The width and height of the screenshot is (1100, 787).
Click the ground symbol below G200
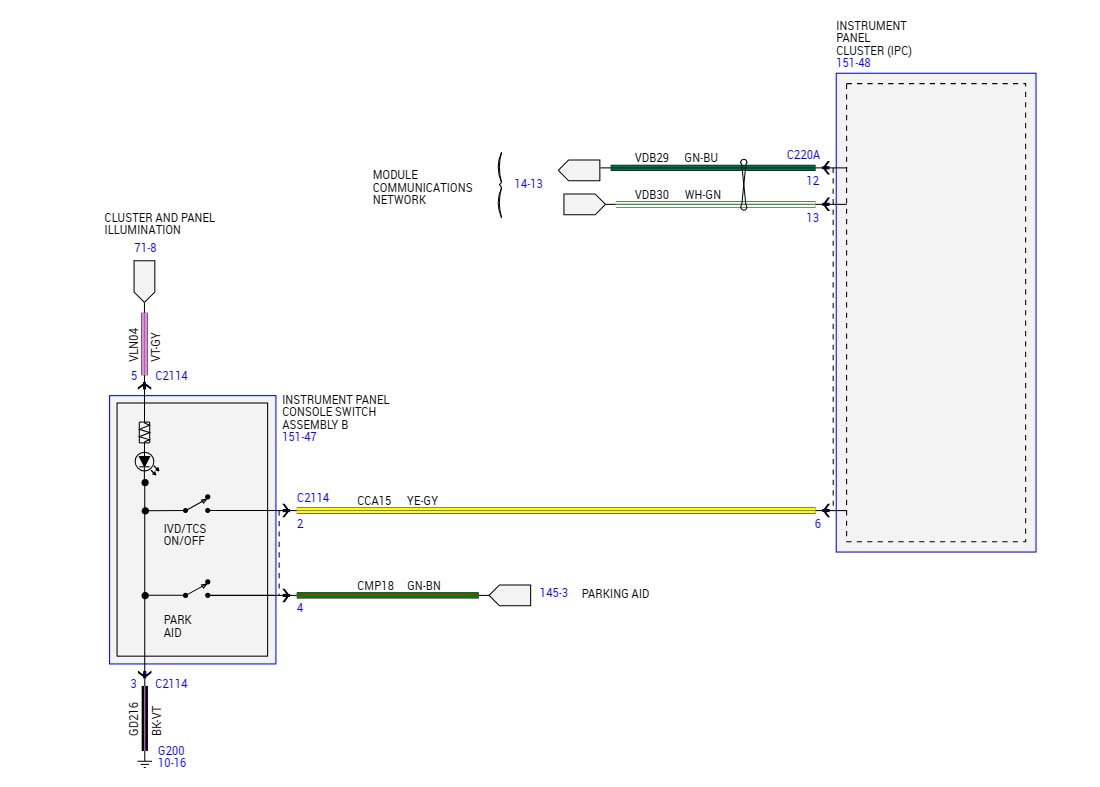[x=144, y=763]
